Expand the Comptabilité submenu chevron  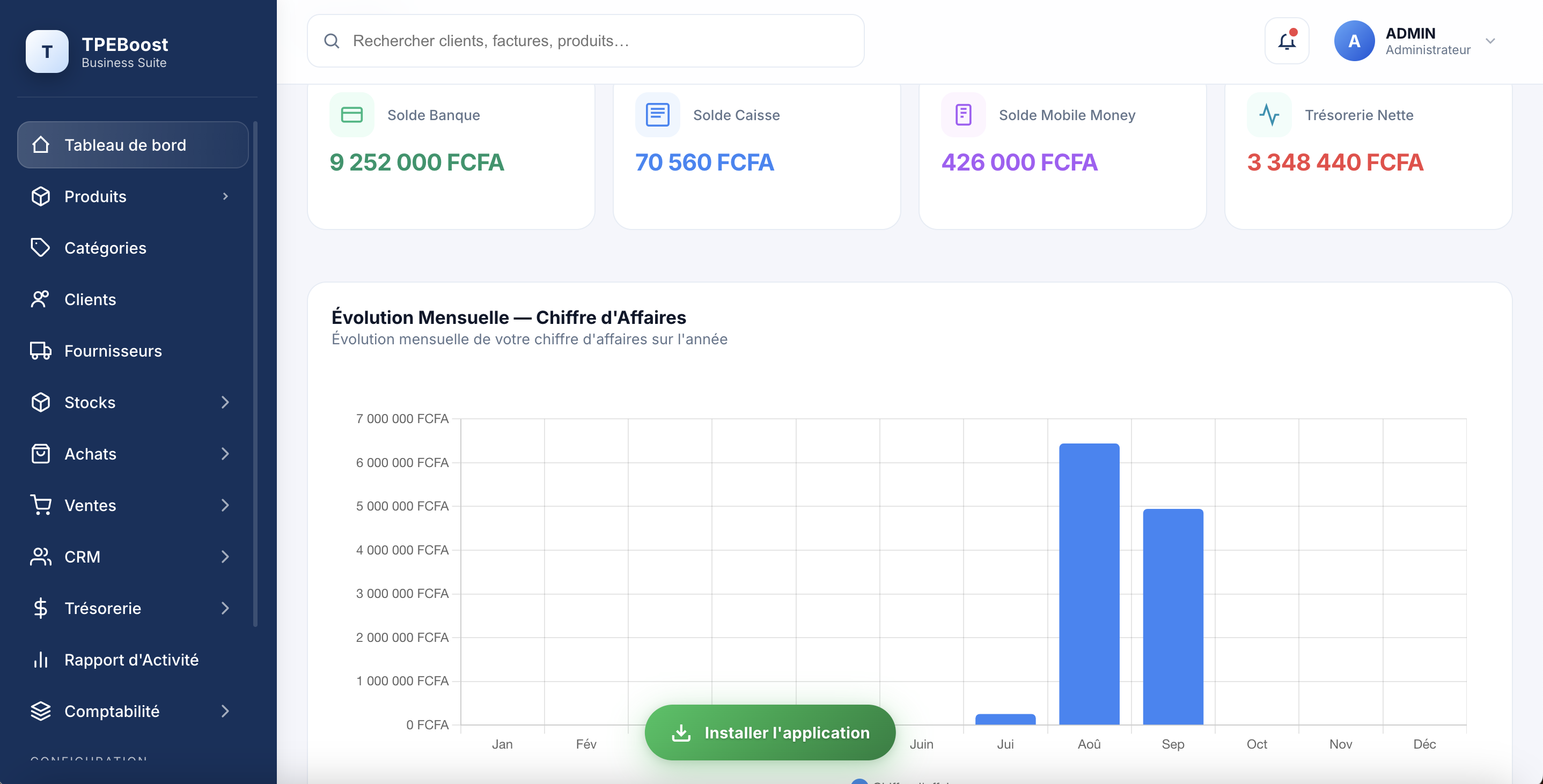pyautogui.click(x=225, y=712)
